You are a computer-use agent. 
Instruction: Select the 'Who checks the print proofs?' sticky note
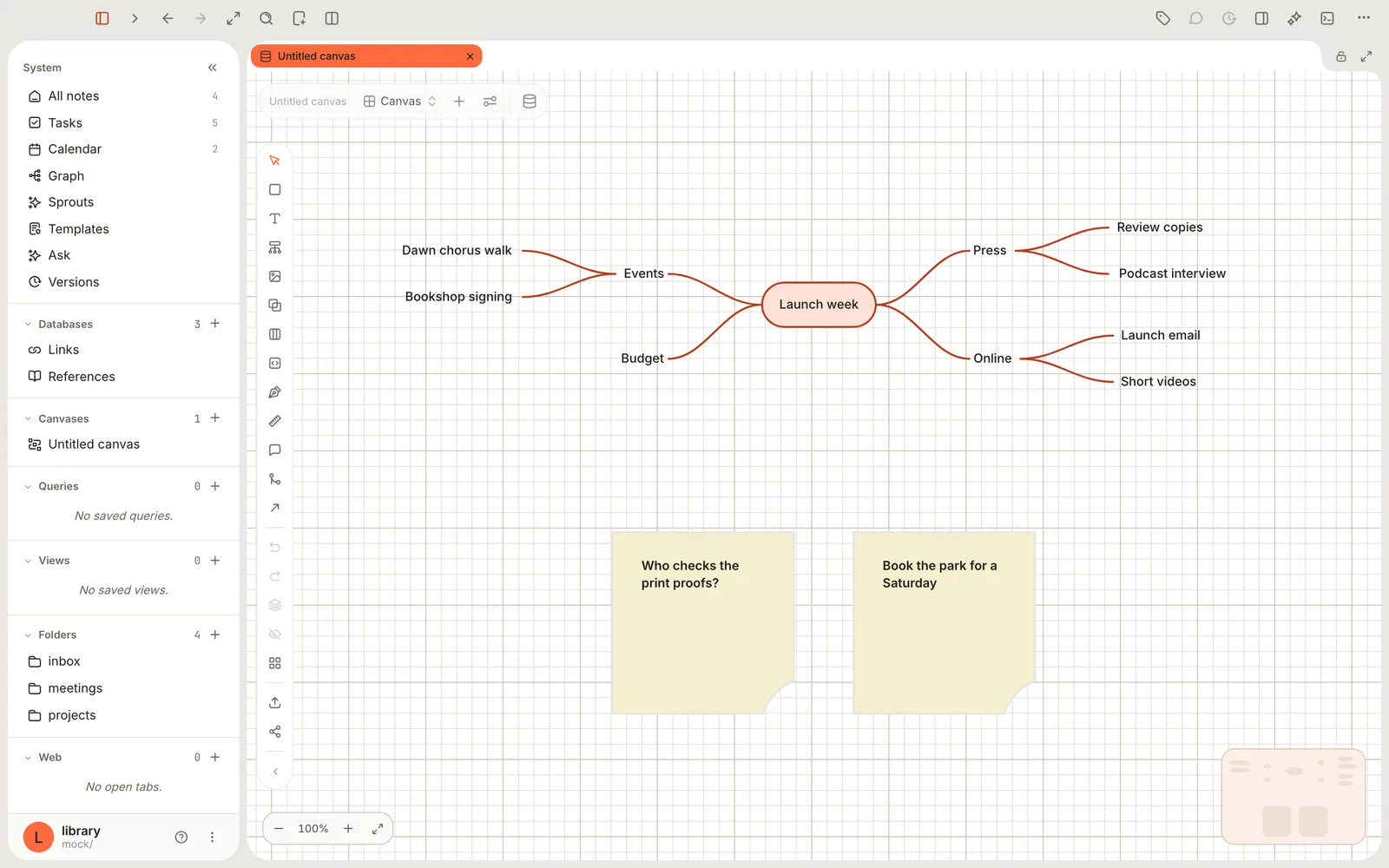click(703, 623)
